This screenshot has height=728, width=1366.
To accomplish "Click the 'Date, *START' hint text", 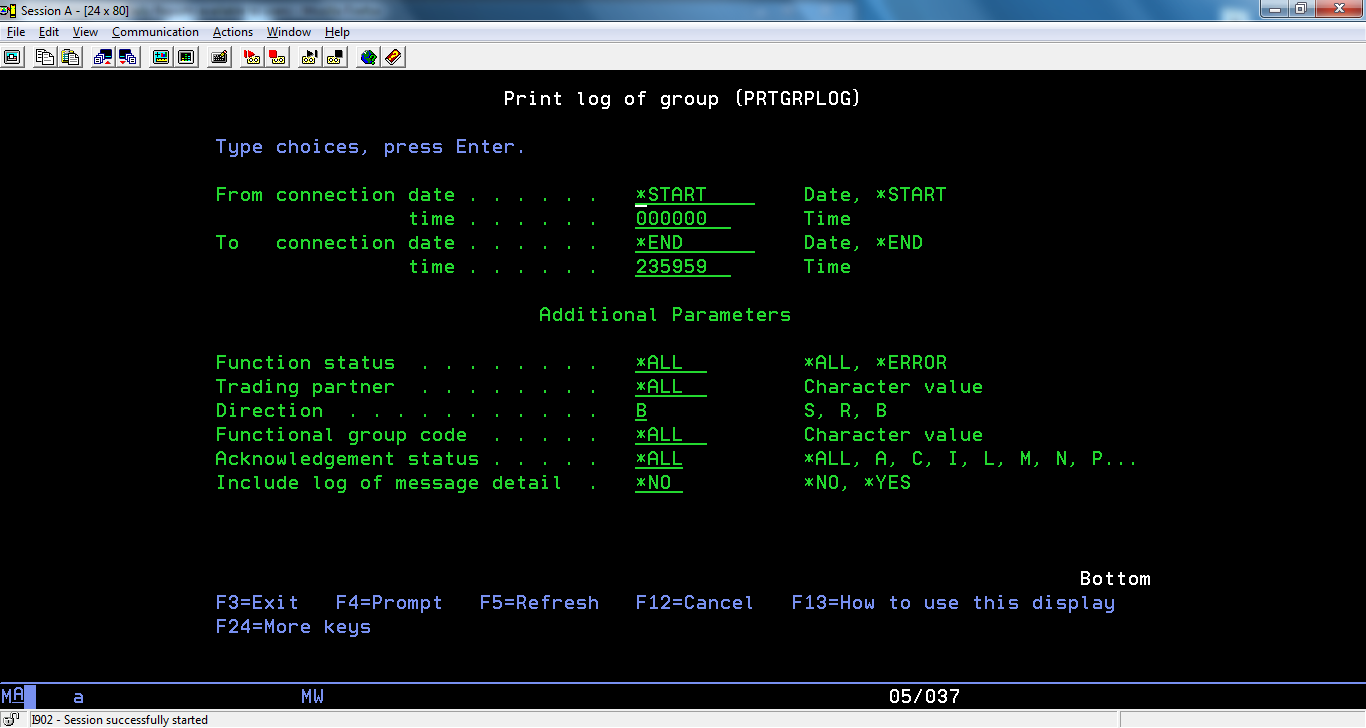I will [x=875, y=195].
